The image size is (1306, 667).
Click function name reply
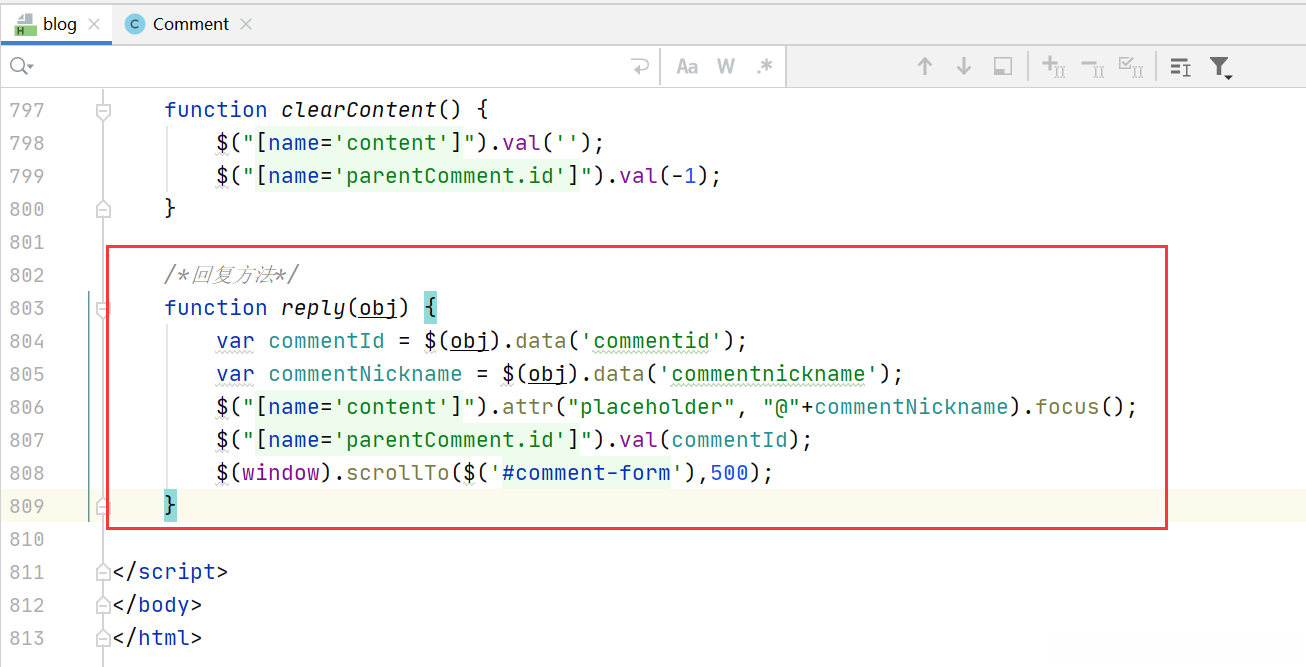pos(314,308)
